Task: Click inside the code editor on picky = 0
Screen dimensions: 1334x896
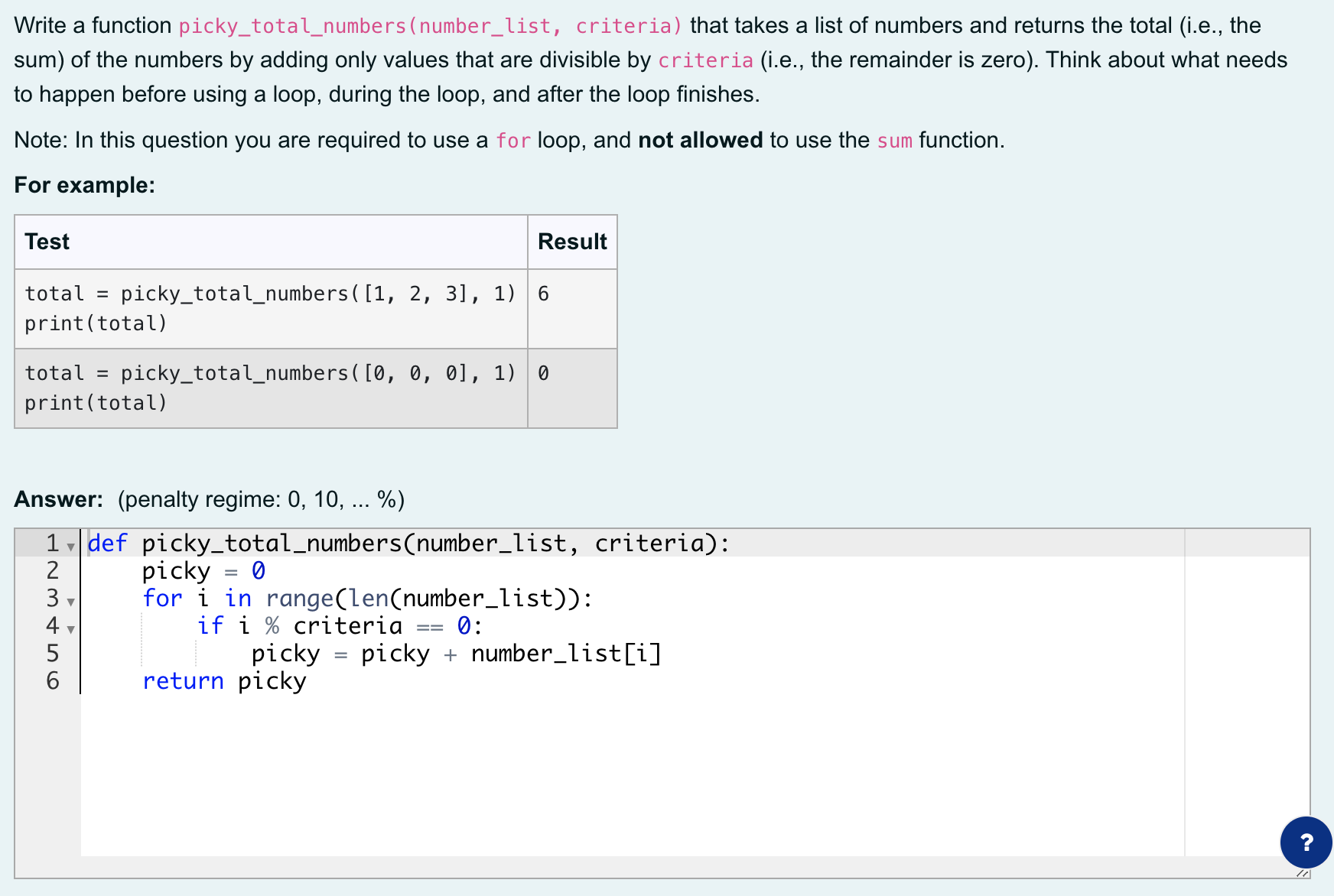Action: point(203,570)
